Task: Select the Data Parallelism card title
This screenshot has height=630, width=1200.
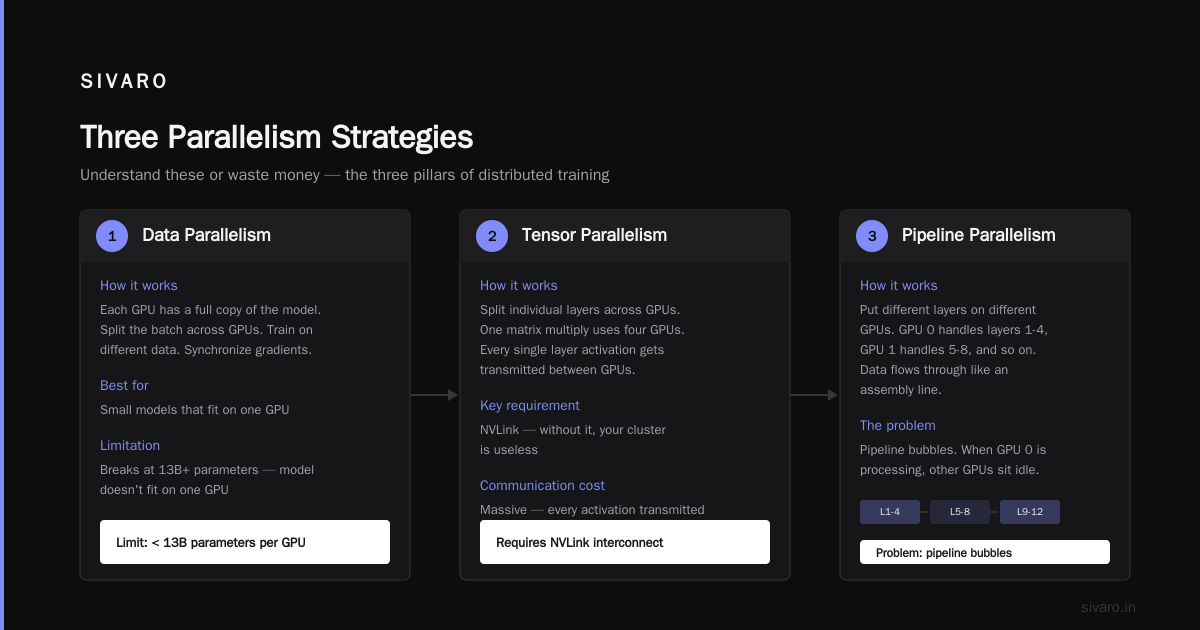Action: coord(206,236)
